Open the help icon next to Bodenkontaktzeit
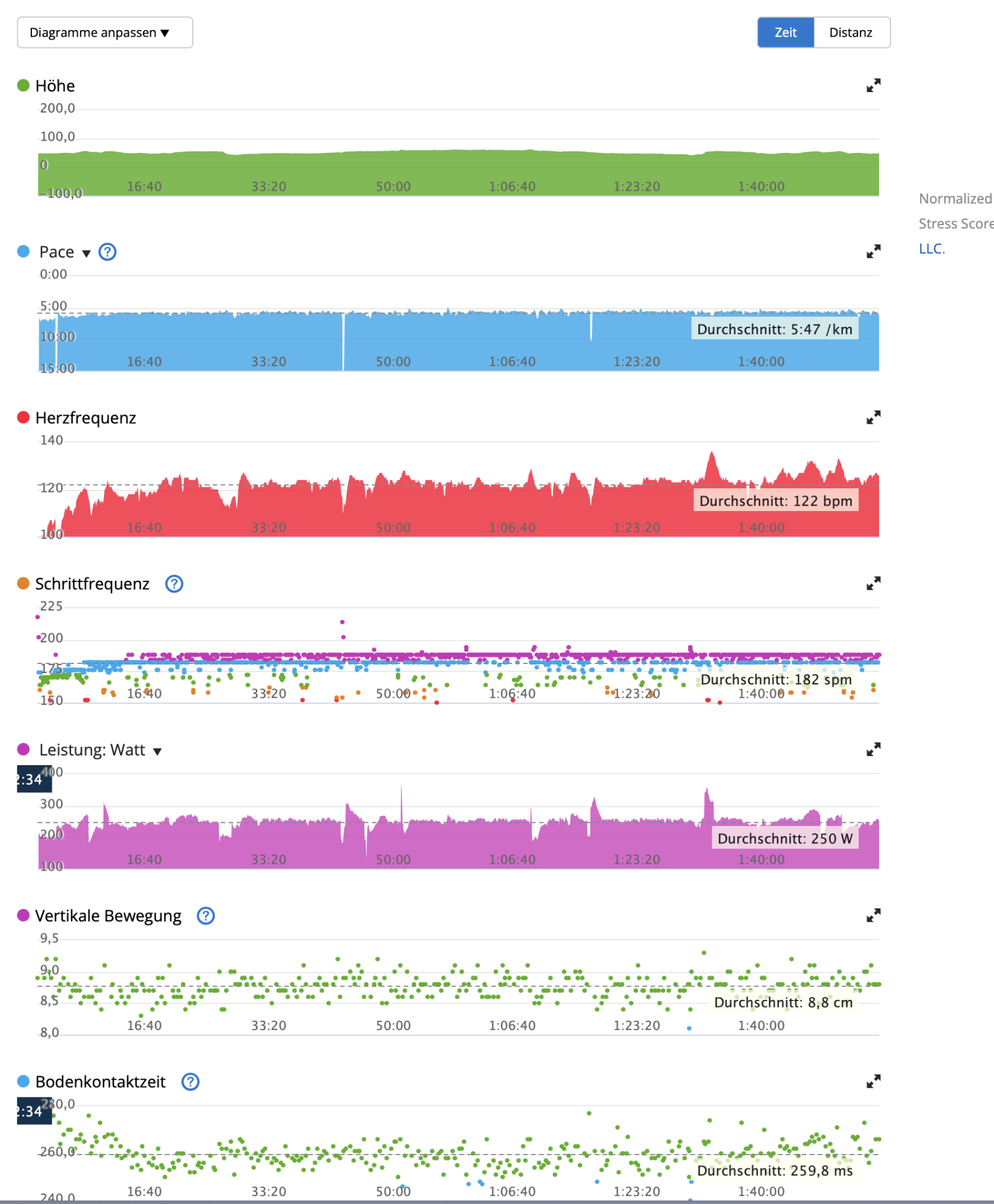This screenshot has height=1204, width=994. pos(190,1082)
